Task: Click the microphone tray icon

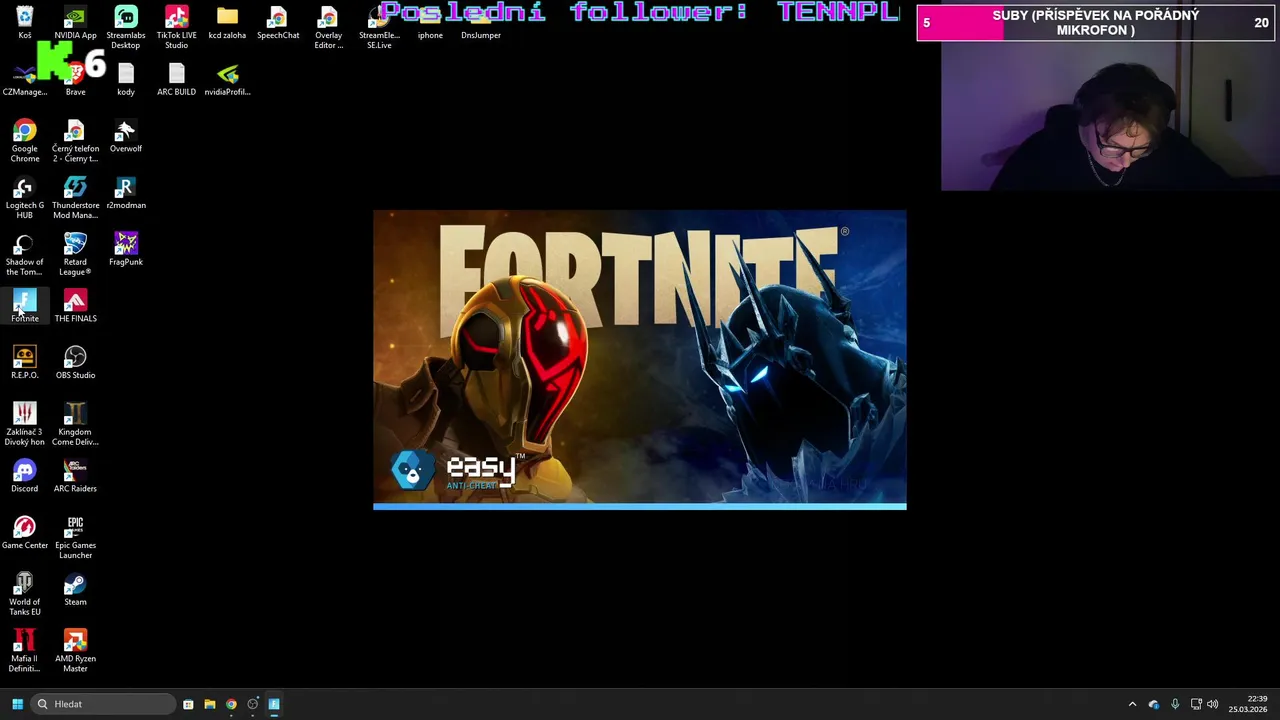Action: coord(1175,704)
